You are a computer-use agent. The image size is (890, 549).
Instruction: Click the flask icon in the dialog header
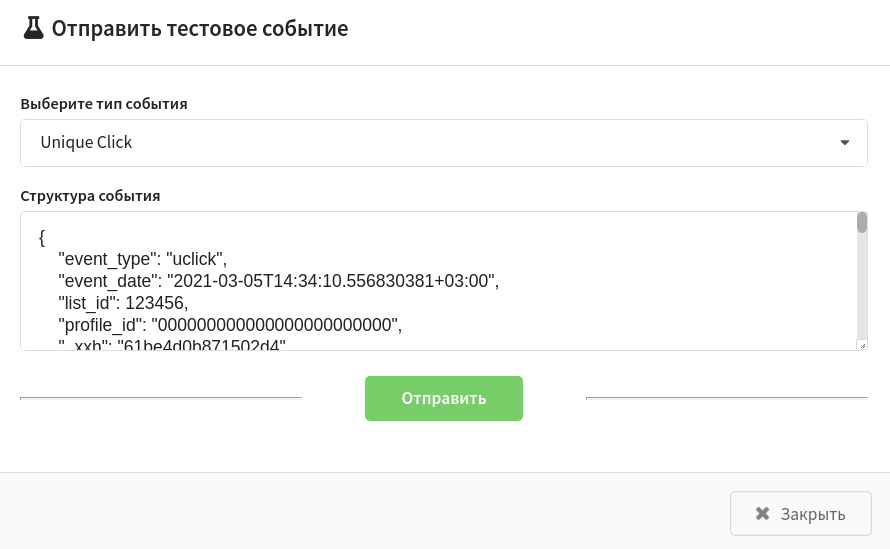tap(33, 28)
